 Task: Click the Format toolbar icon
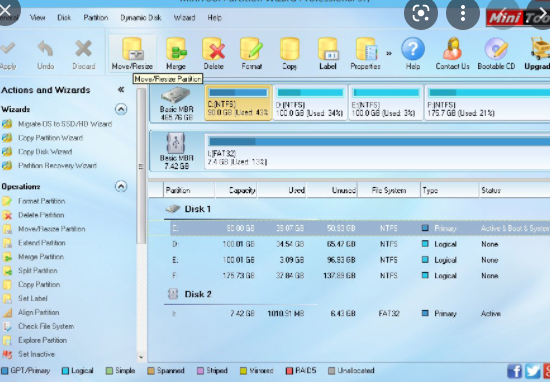tap(251, 53)
